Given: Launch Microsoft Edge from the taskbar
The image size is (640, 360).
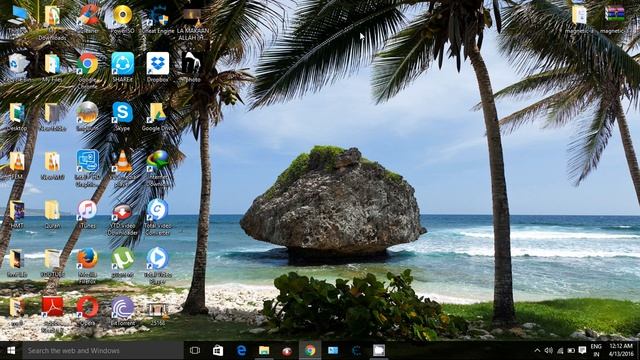Looking at the screenshot, I should pos(241,350).
